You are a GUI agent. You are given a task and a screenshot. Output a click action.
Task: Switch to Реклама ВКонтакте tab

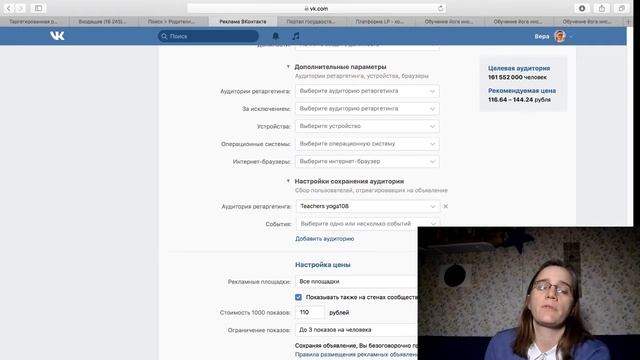pyautogui.click(x=242, y=21)
